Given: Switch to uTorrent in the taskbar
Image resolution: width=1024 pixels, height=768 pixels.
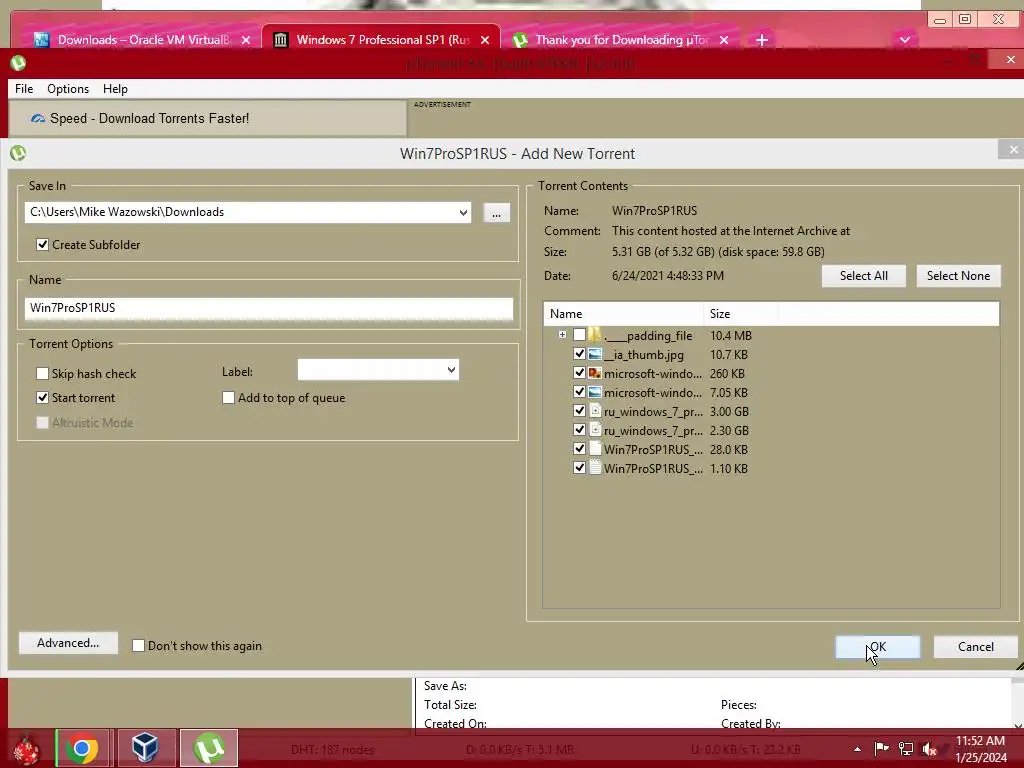Looking at the screenshot, I should click(x=209, y=748).
